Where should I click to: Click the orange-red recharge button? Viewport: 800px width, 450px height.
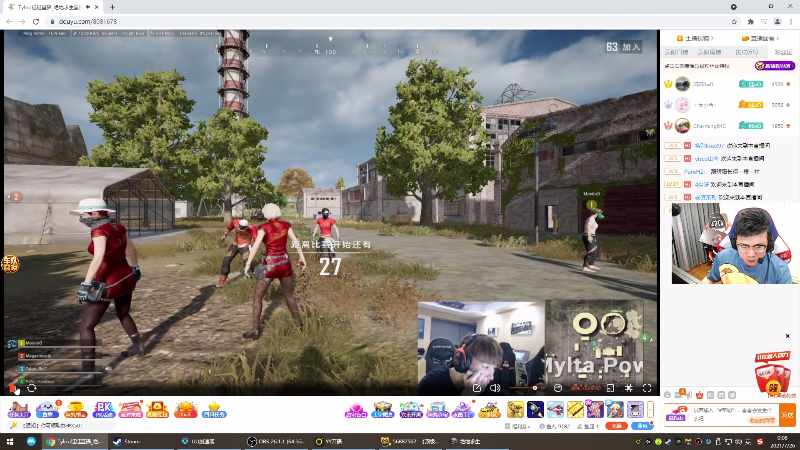point(617,426)
